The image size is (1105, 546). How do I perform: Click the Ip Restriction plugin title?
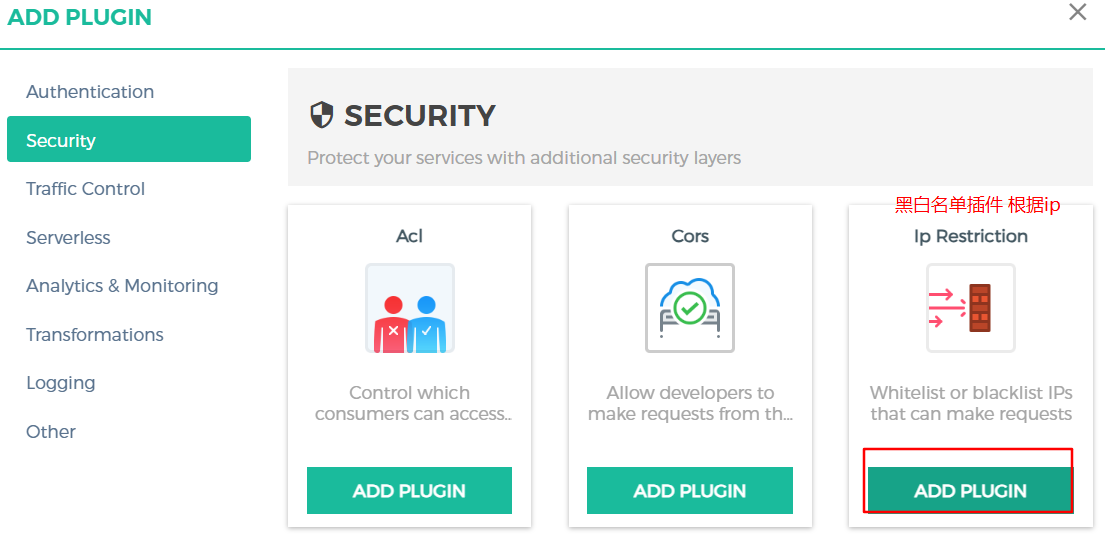970,236
